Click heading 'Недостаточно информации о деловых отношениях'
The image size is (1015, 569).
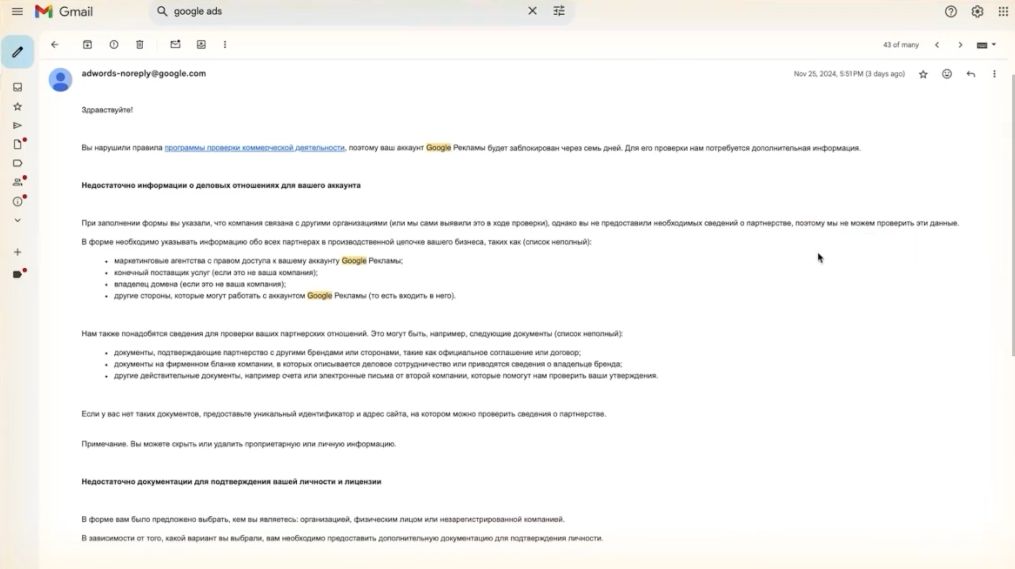(221, 185)
